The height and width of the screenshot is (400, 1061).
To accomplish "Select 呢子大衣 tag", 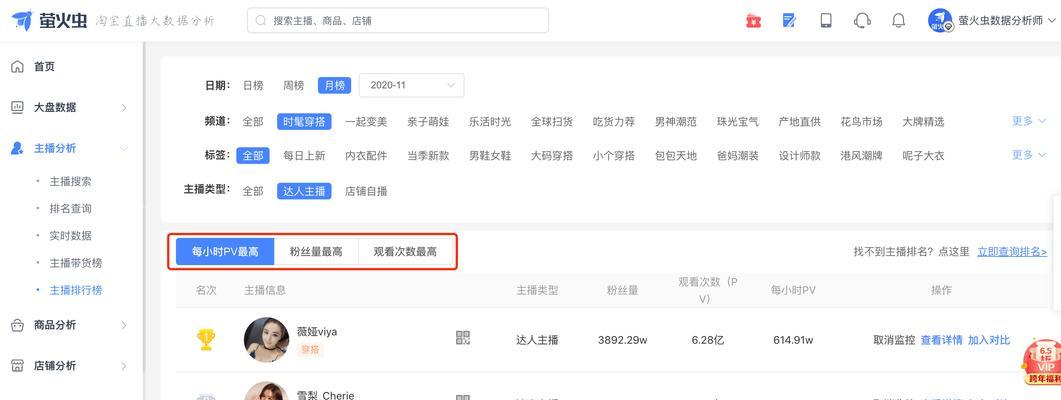I will click(923, 155).
